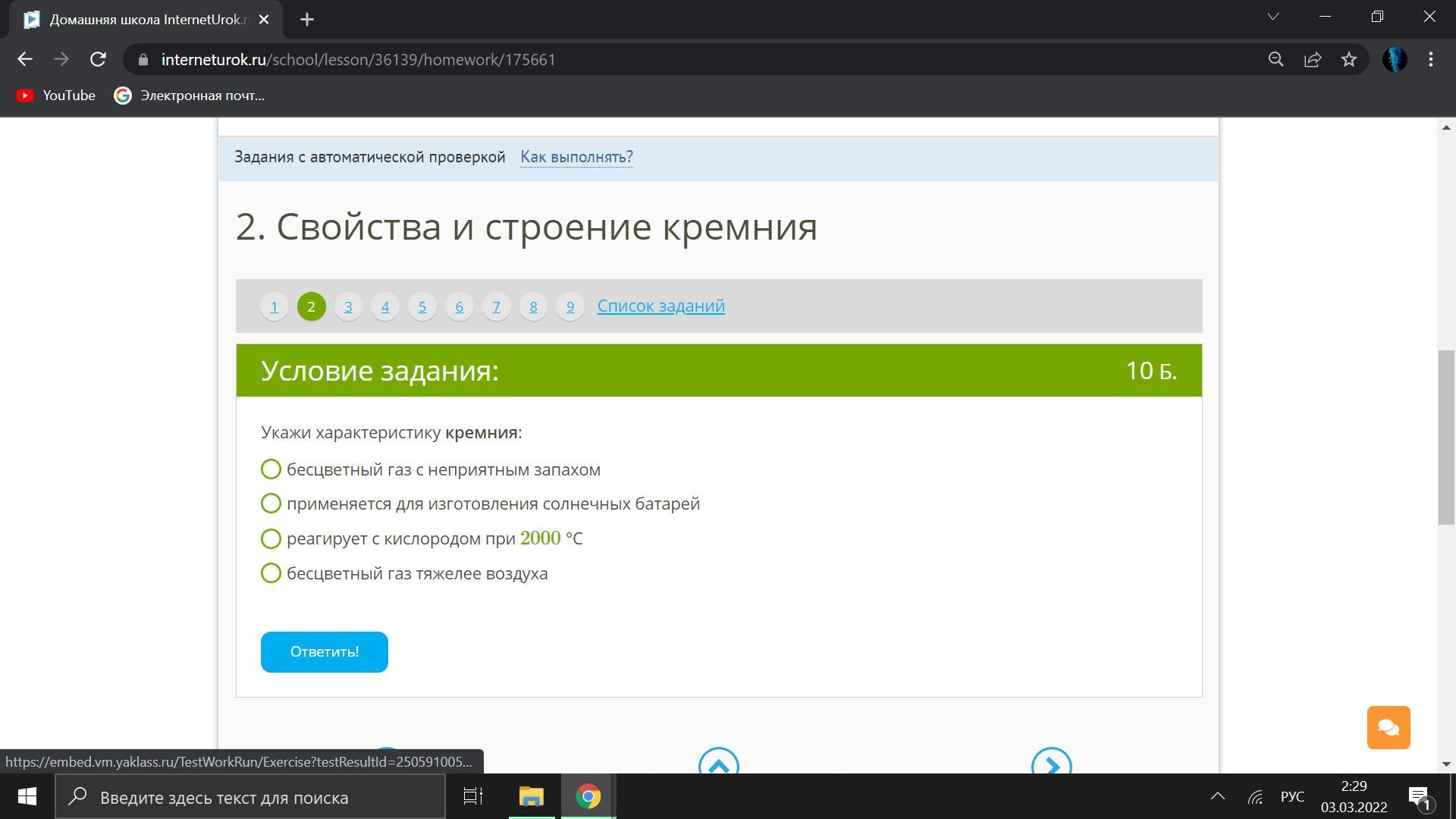
Task: Show hidden system tray icons
Action: (1217, 796)
